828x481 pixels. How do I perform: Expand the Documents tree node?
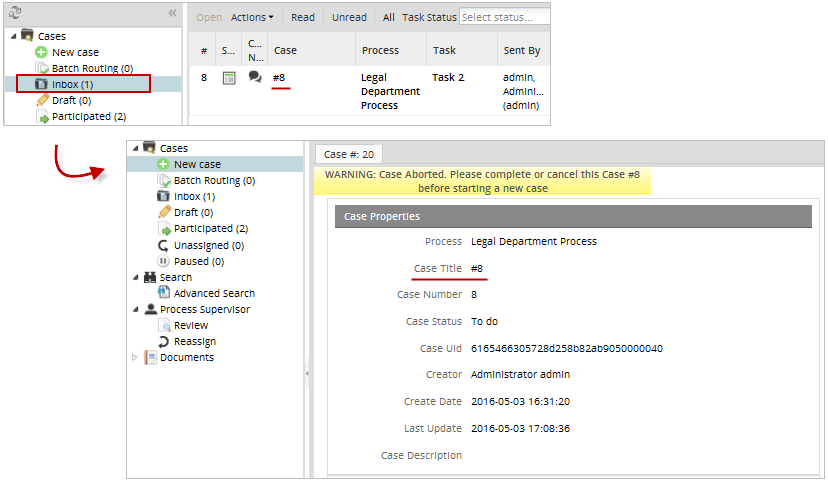click(135, 357)
